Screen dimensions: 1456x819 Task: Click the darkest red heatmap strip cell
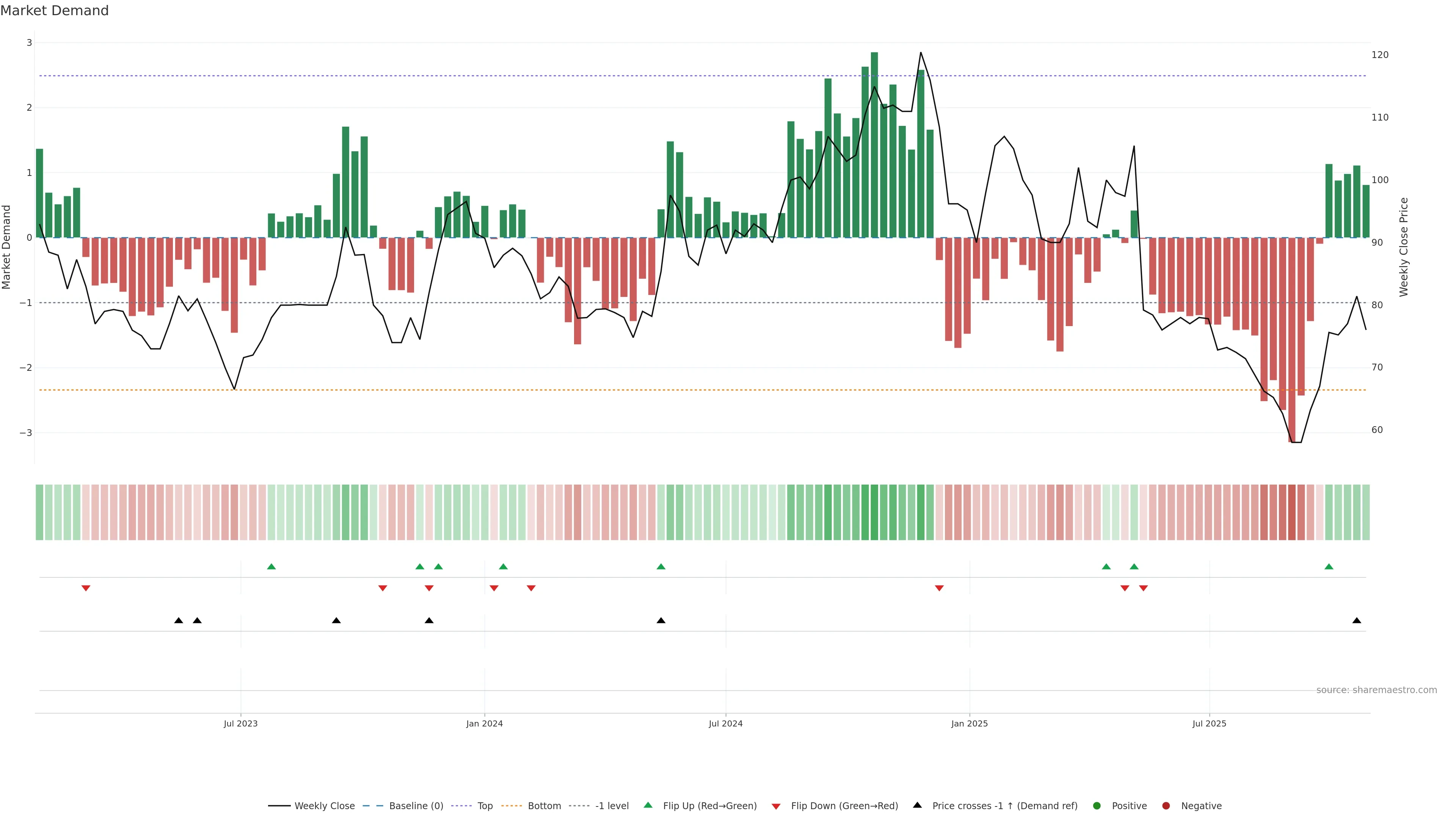coord(1291,512)
